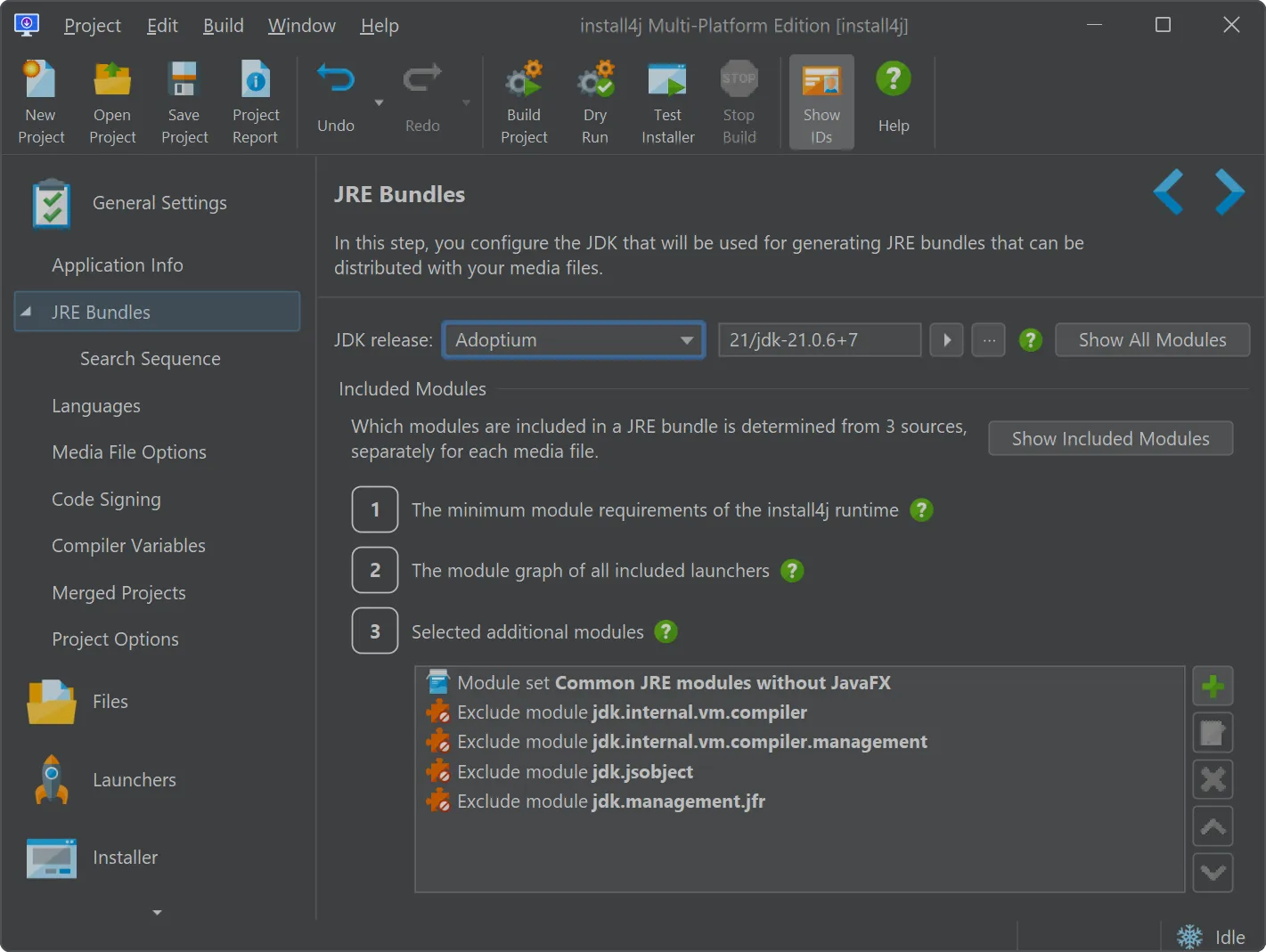Open an existing project via Open Project

click(x=112, y=102)
